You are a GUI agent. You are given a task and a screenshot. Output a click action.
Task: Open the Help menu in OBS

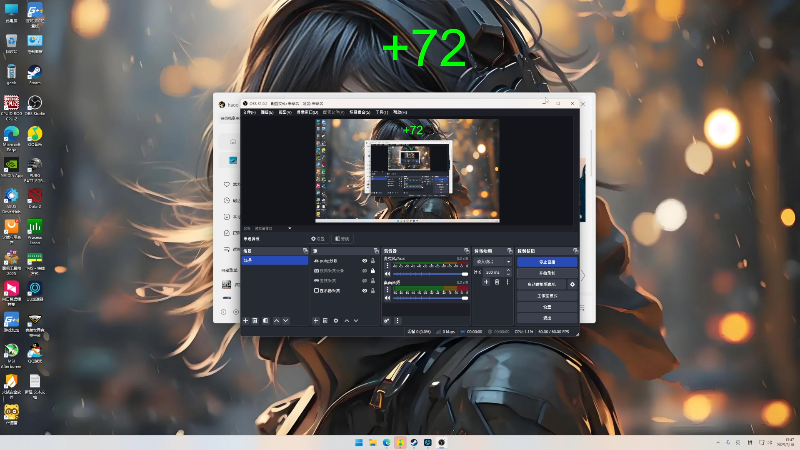[x=400, y=112]
